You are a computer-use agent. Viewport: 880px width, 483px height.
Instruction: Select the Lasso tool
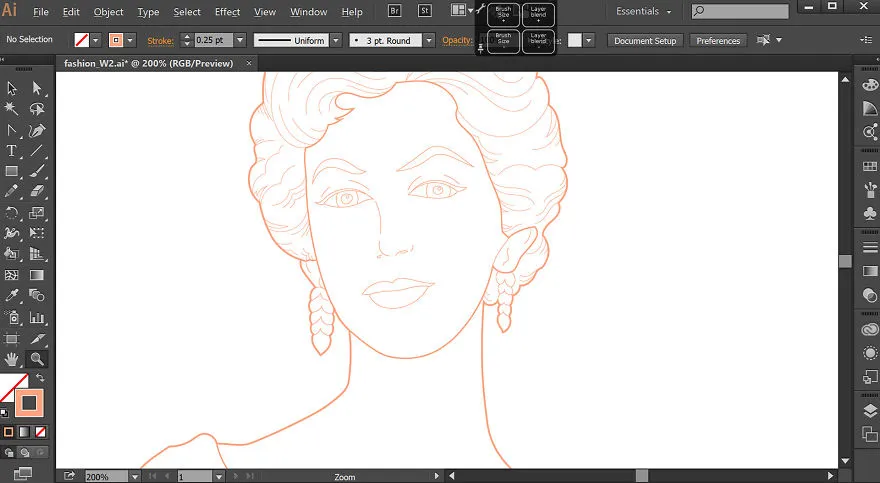click(x=37, y=109)
